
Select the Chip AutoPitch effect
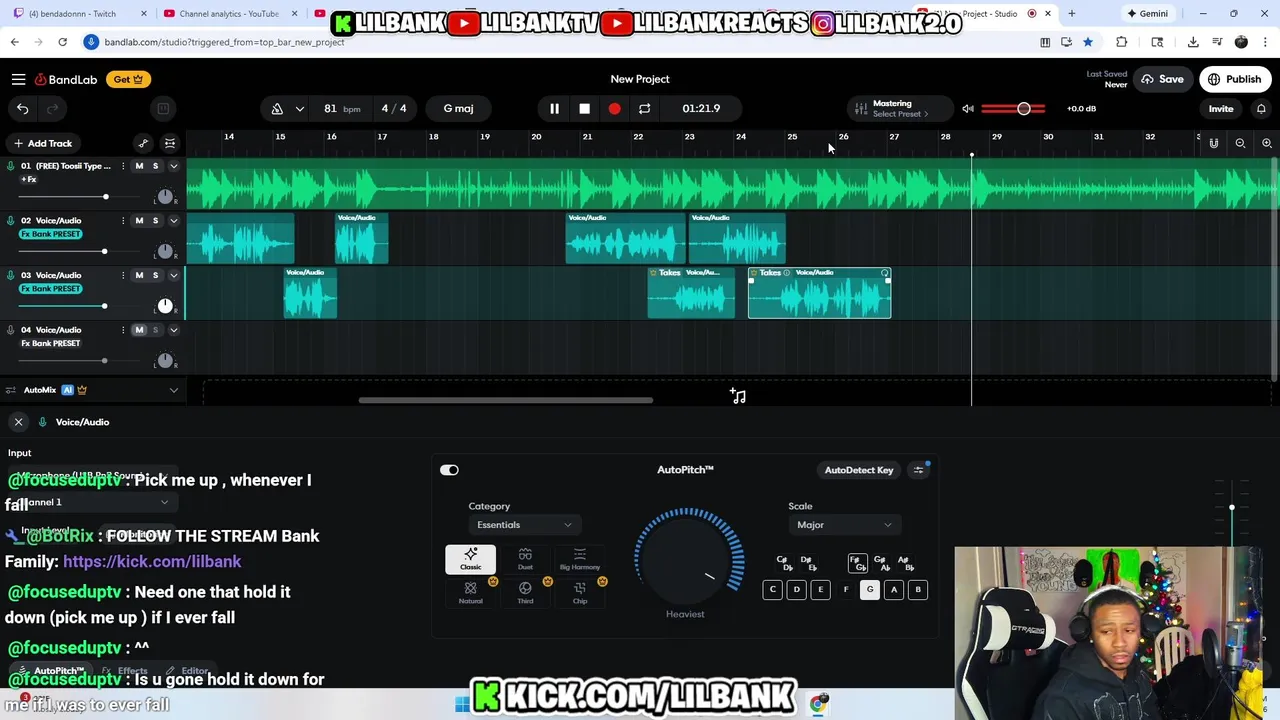pos(580,592)
